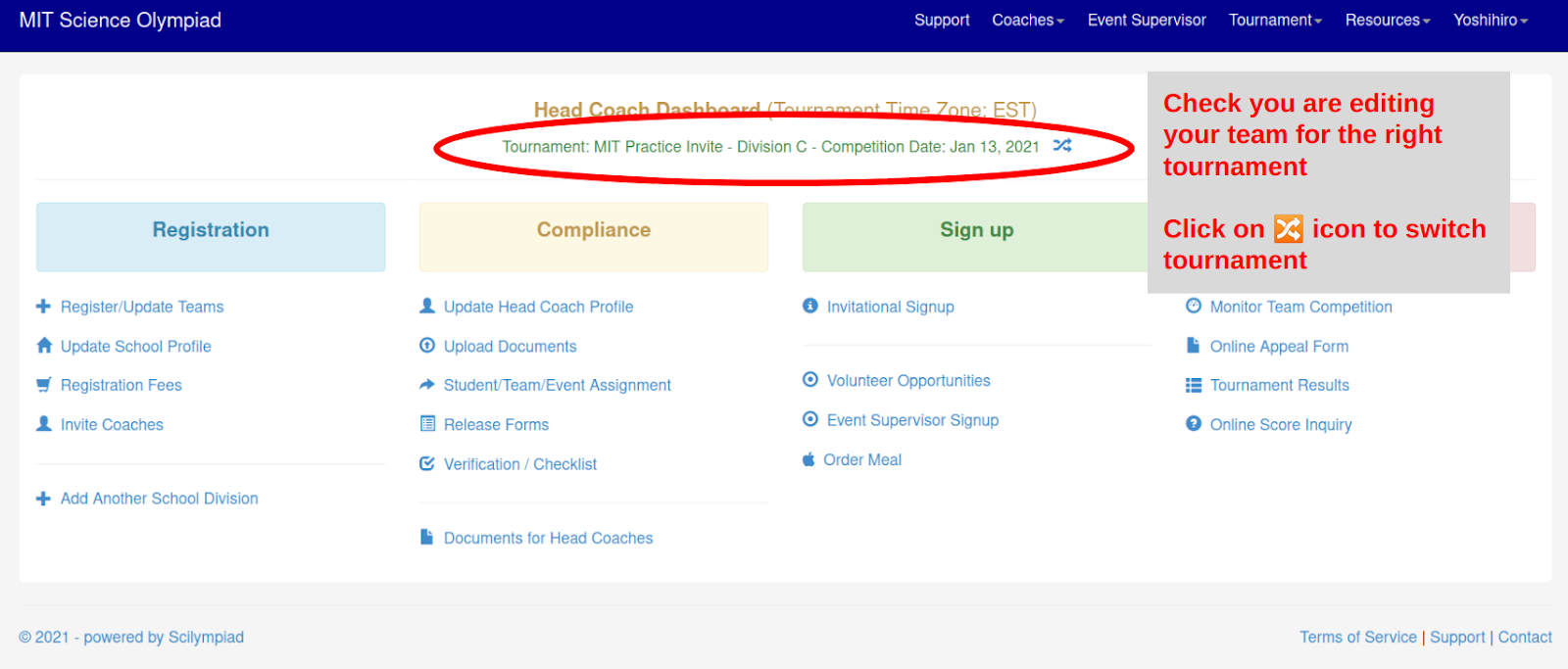
Task: Click the apple icon beside Order Meal
Action: (808, 459)
